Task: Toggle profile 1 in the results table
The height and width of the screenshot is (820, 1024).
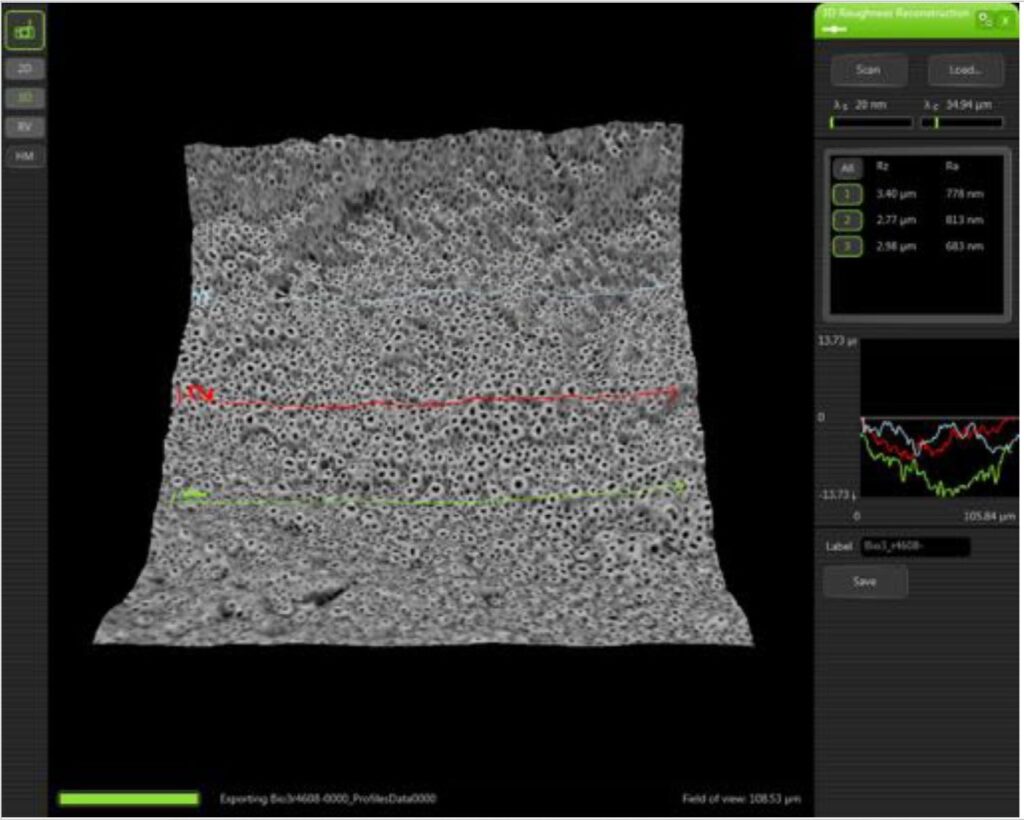Action: [x=847, y=194]
